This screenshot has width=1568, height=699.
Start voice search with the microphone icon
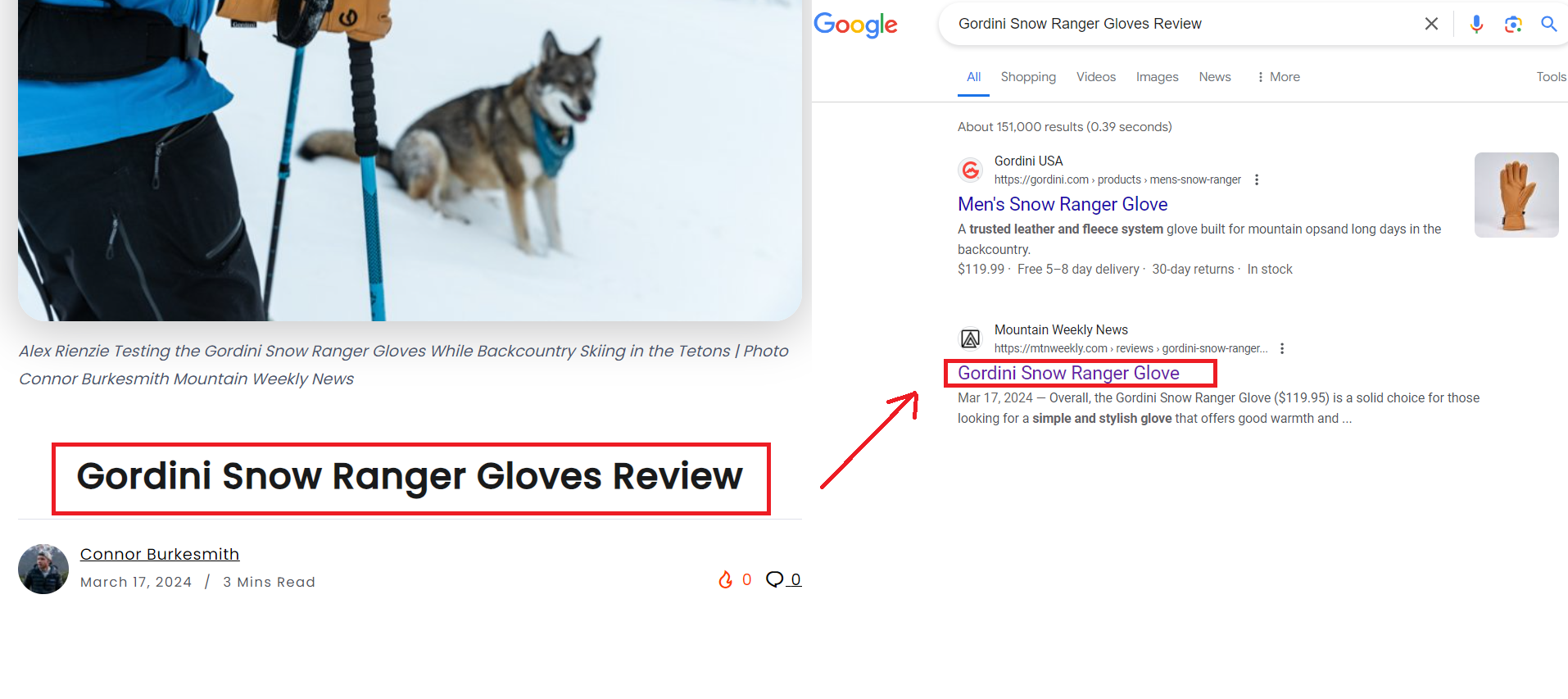click(x=1476, y=24)
